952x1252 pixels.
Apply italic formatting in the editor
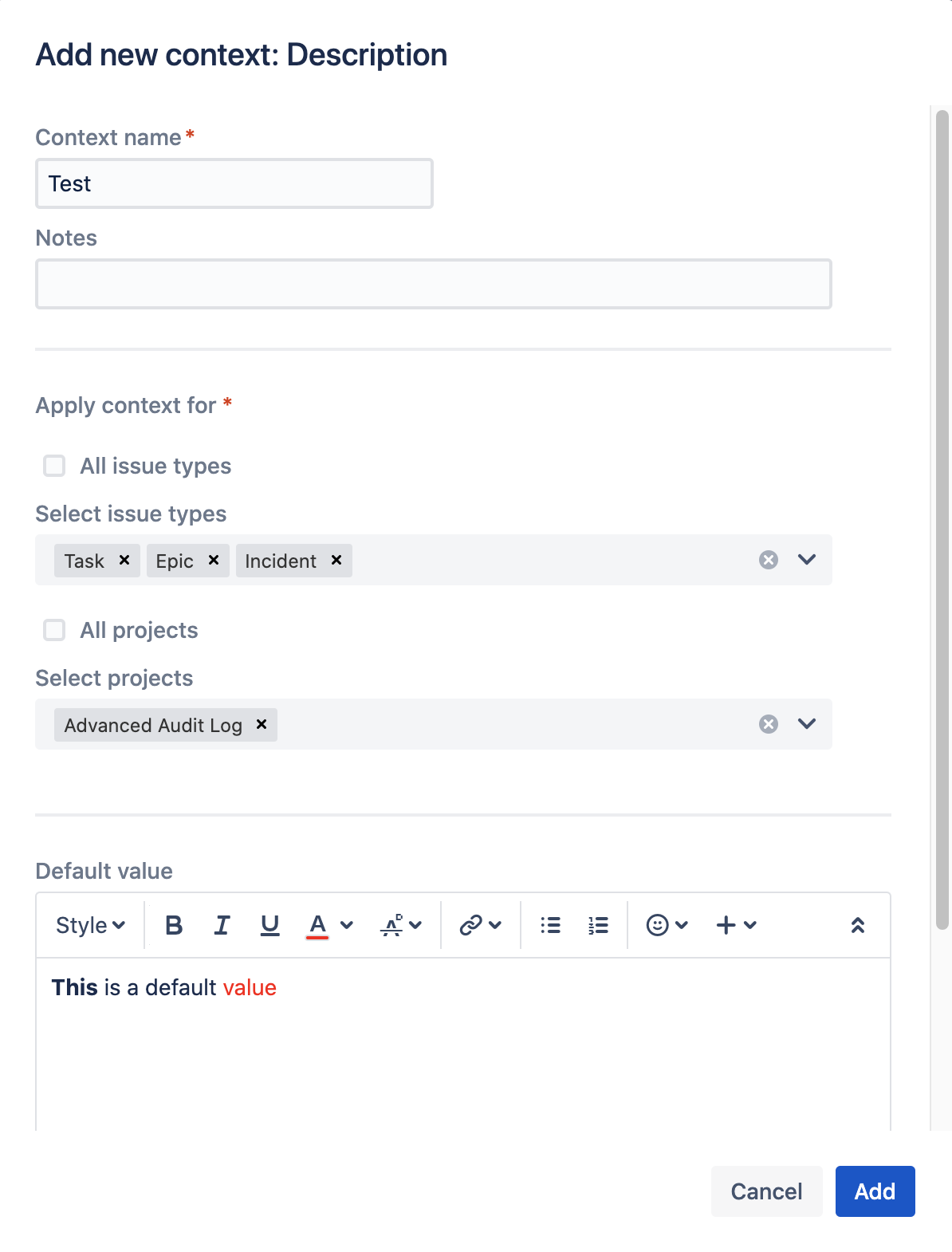(x=222, y=925)
